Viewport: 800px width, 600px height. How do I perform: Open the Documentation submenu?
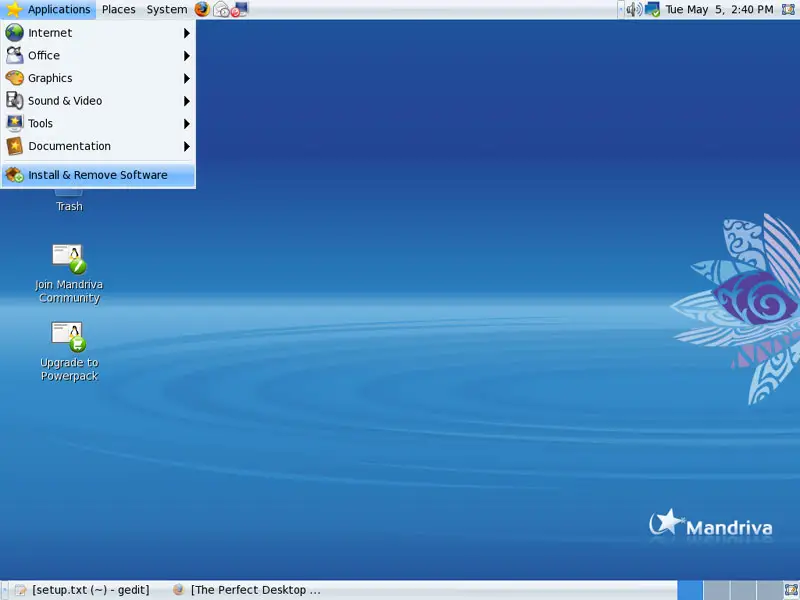click(98, 146)
